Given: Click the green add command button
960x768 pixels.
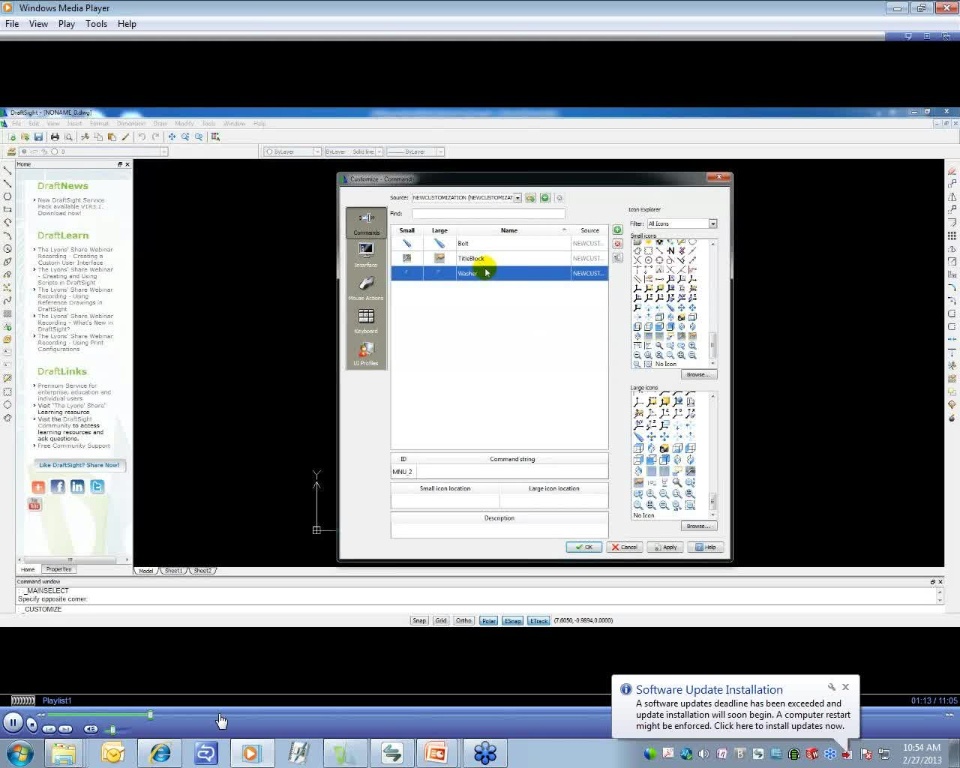Looking at the screenshot, I should click(617, 230).
